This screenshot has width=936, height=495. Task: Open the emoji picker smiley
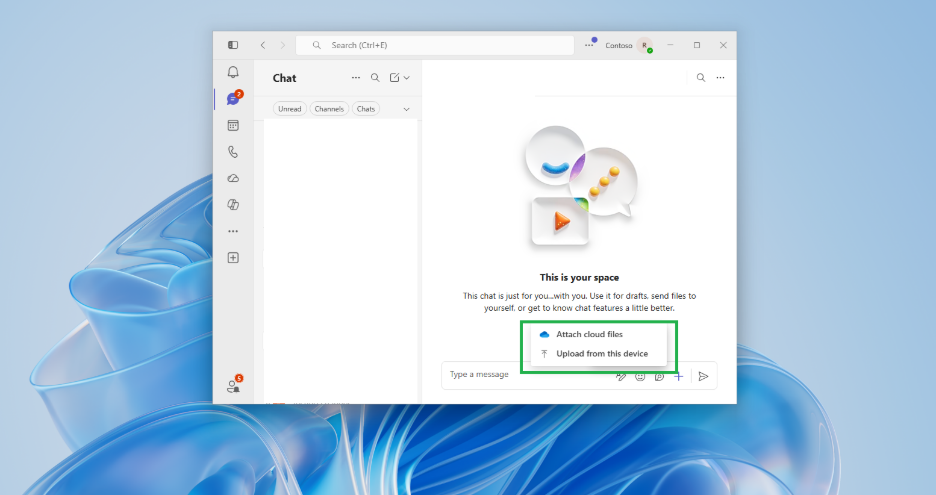640,376
